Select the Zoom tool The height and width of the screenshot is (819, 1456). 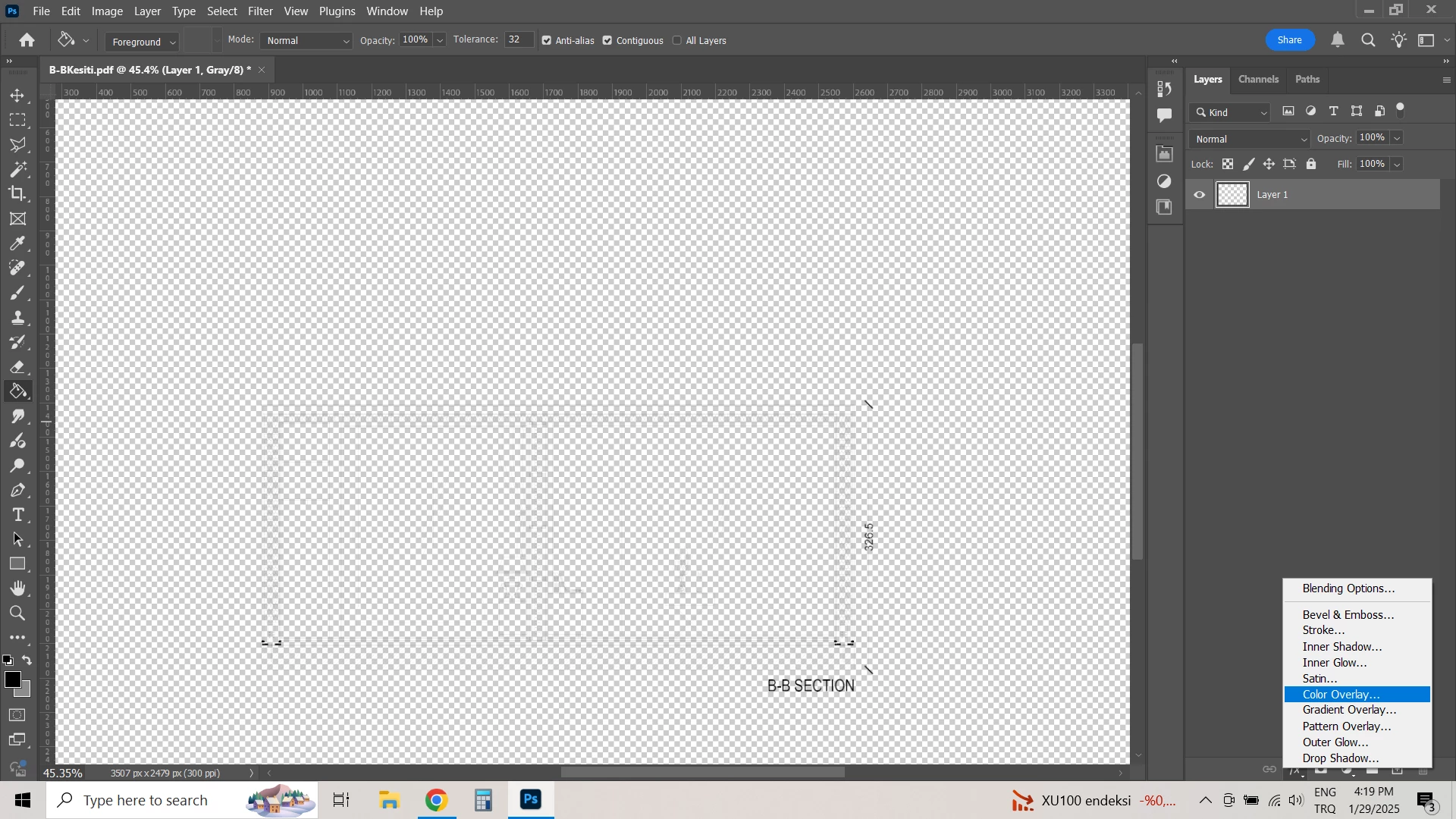click(17, 613)
